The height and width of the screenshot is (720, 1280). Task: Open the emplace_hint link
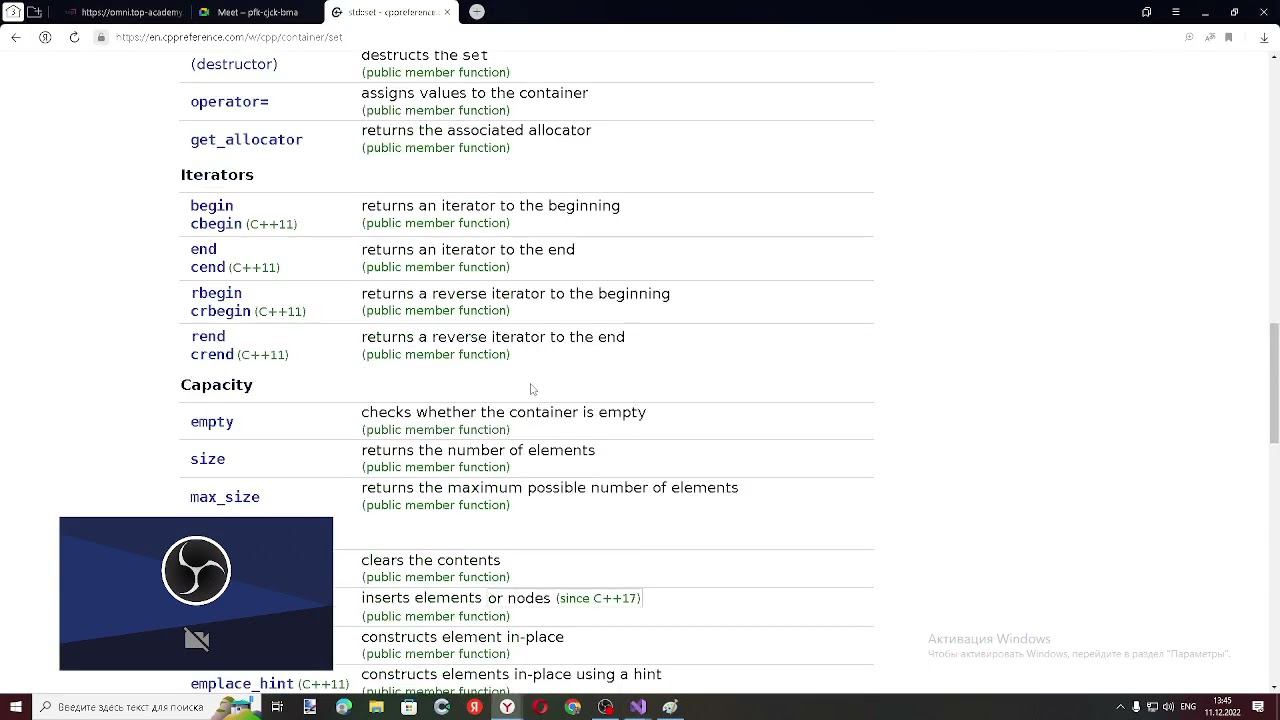pos(242,684)
